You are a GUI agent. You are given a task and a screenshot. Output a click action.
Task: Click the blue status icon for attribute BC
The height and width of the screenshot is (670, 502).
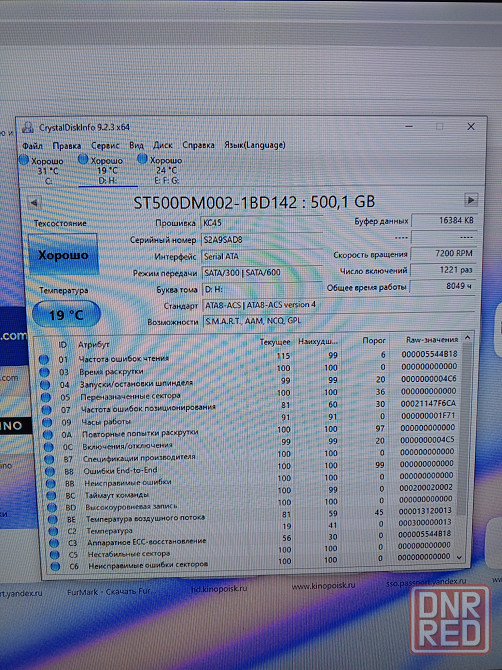pos(51,496)
